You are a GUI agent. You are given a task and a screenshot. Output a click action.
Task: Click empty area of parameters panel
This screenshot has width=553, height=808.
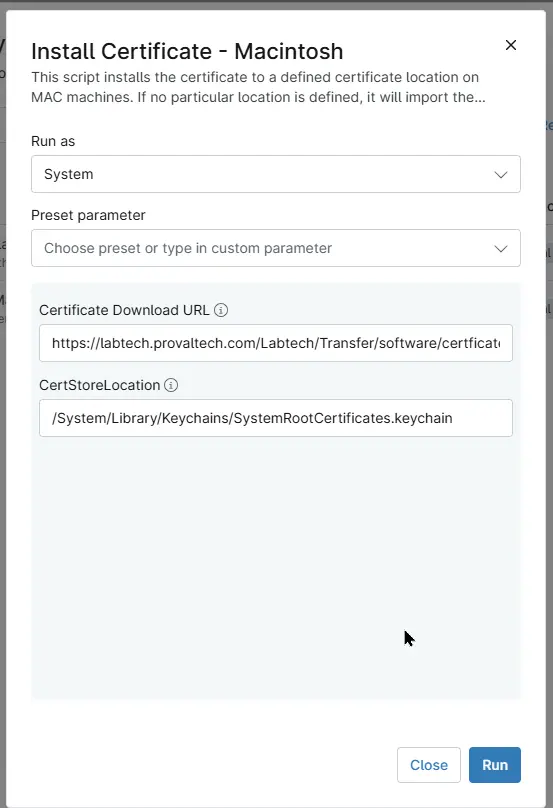(276, 567)
